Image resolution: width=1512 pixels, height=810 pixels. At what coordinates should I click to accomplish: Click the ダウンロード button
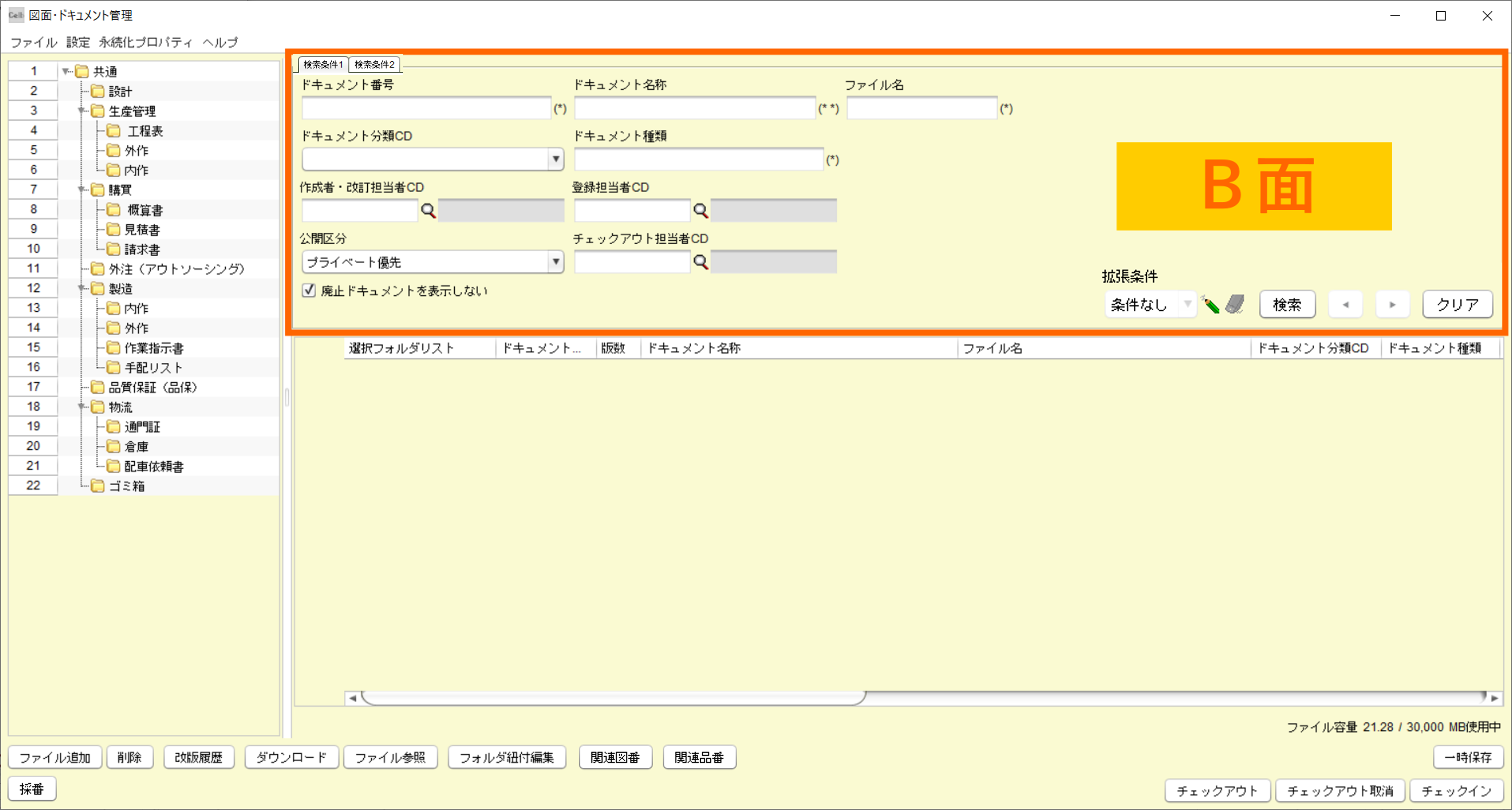pyautogui.click(x=291, y=757)
